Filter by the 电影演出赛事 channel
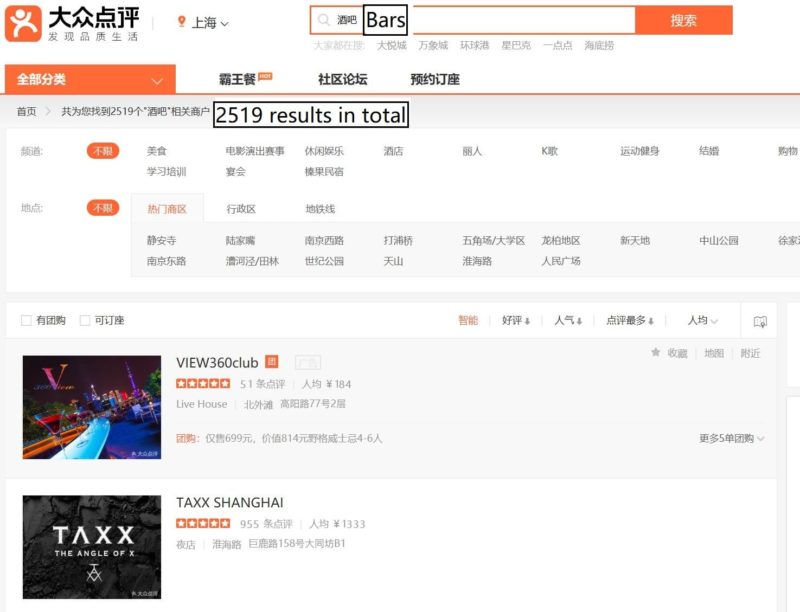This screenshot has width=800, height=612. (x=255, y=151)
